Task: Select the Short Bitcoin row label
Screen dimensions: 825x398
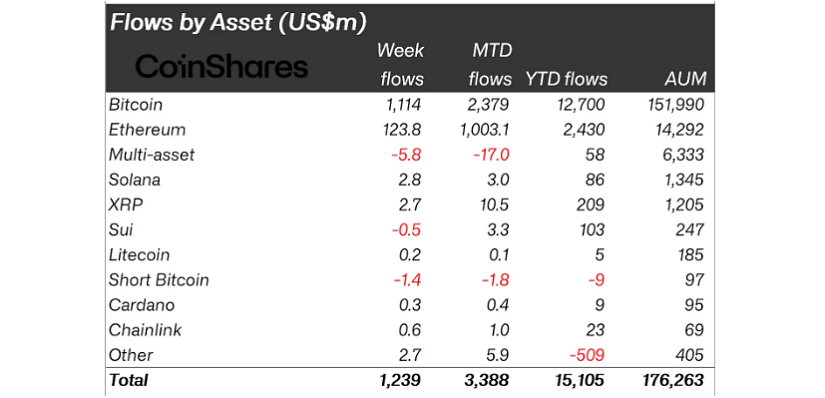Action: 159,280
